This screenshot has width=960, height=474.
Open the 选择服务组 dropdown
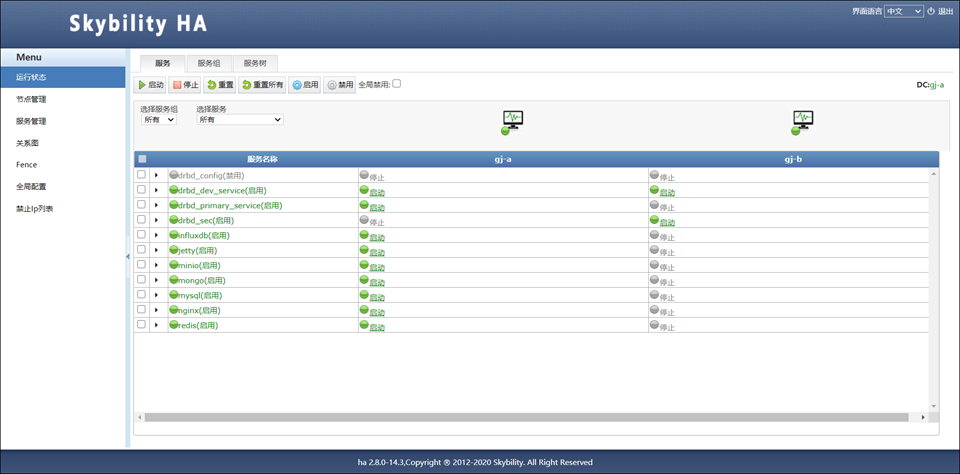coord(158,119)
